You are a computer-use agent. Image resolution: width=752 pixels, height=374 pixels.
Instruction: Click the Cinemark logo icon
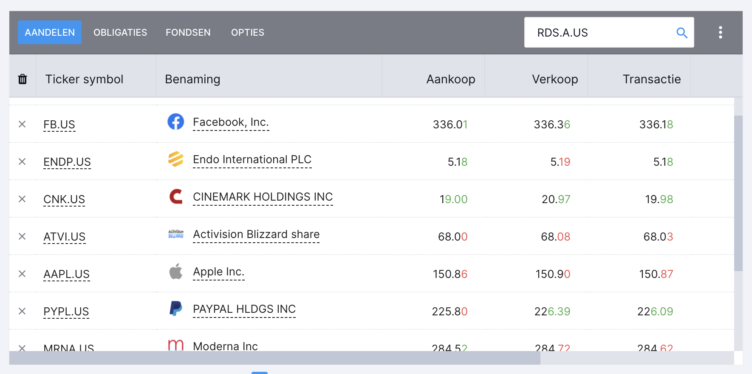(x=176, y=196)
